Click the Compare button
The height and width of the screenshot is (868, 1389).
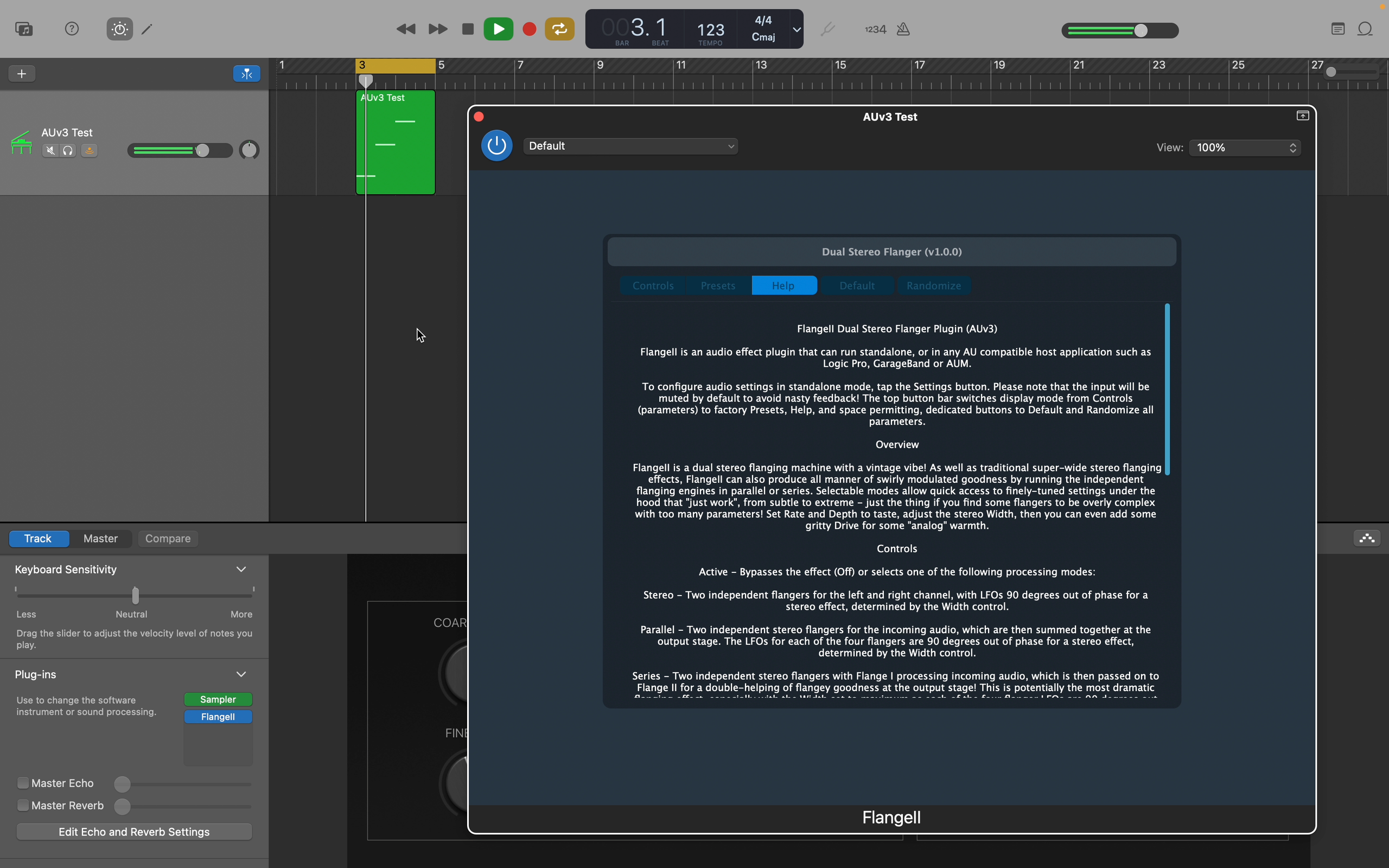point(168,539)
